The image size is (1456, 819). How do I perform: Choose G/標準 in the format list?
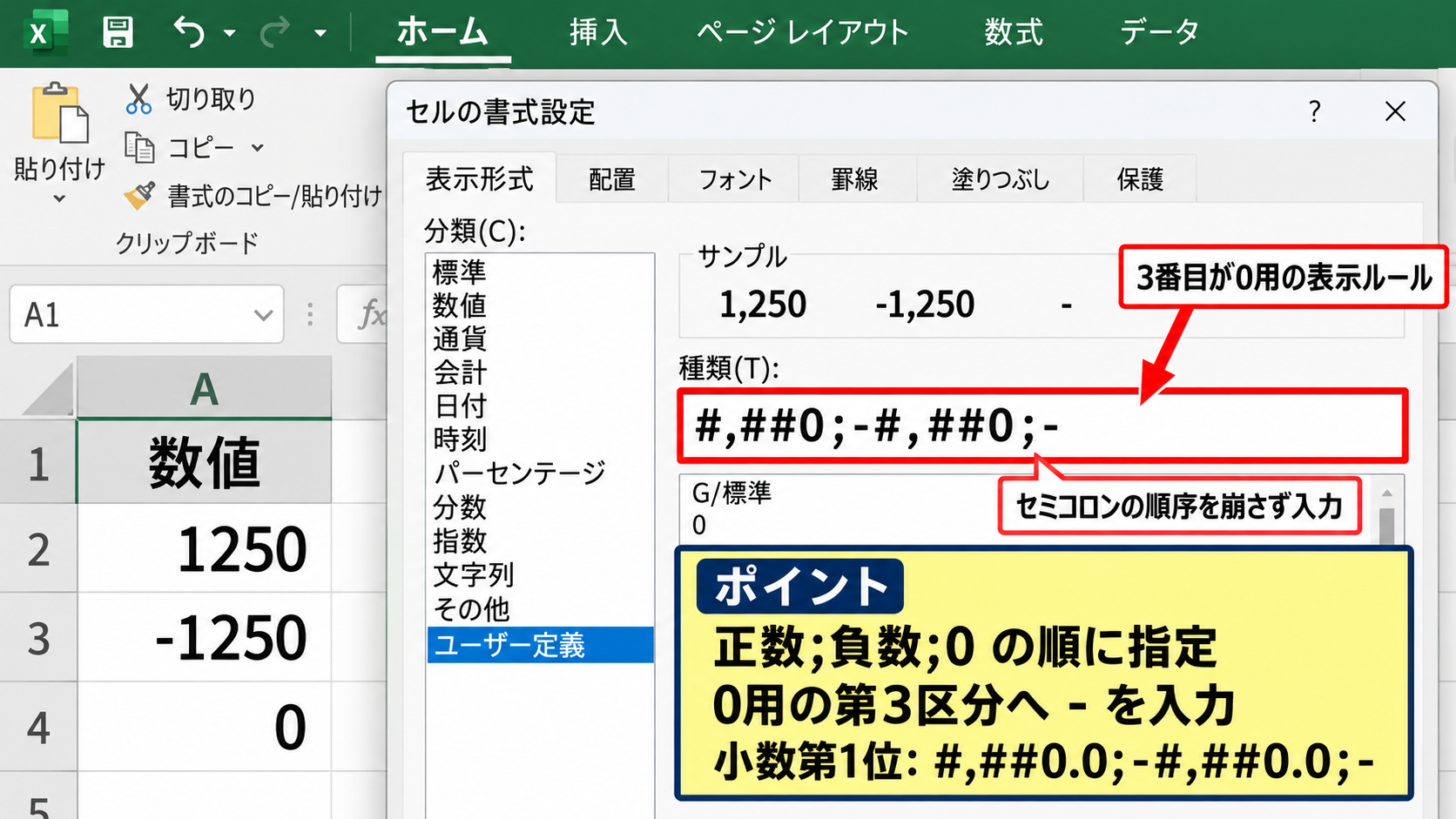pos(731,493)
